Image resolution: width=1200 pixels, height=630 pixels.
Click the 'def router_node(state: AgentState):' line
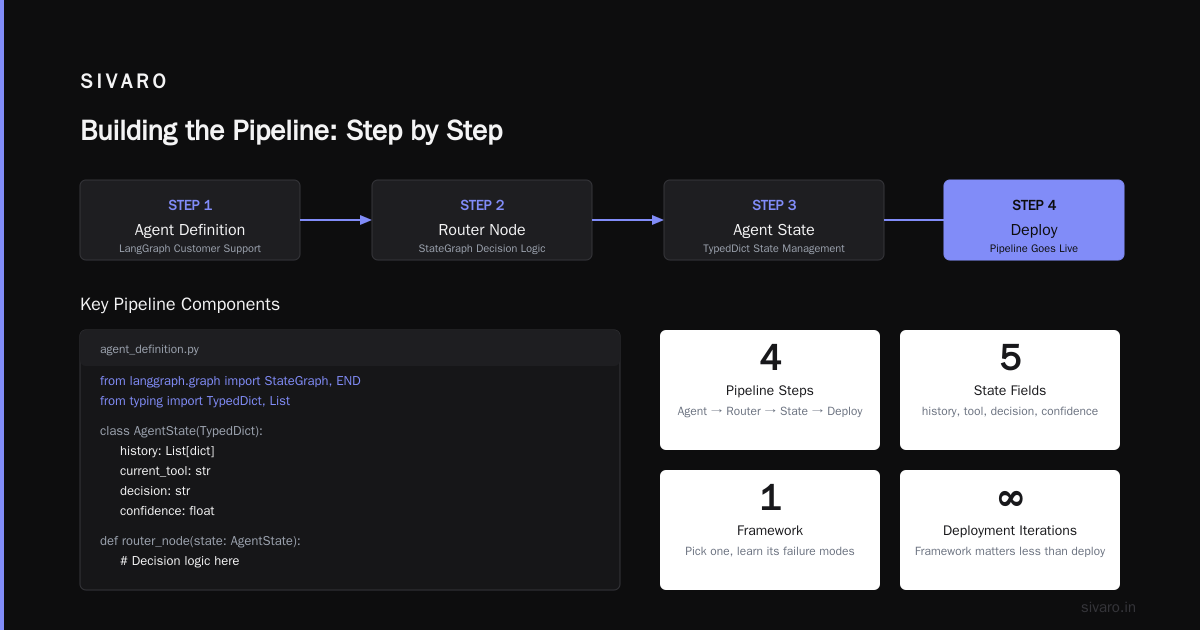tap(200, 541)
